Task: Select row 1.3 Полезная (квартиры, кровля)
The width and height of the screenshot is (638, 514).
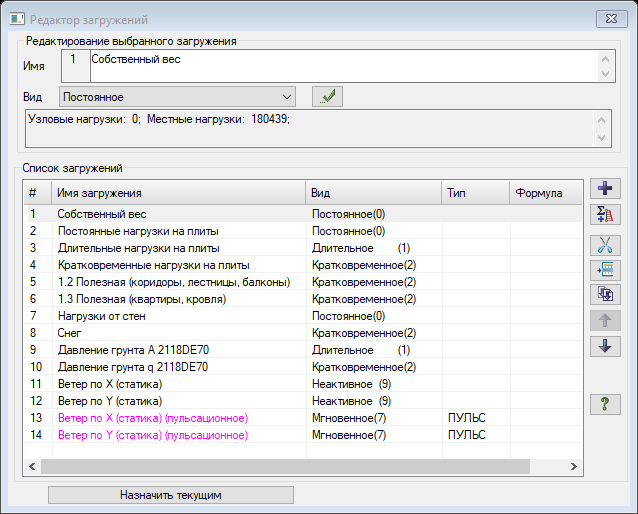Action: (303, 299)
